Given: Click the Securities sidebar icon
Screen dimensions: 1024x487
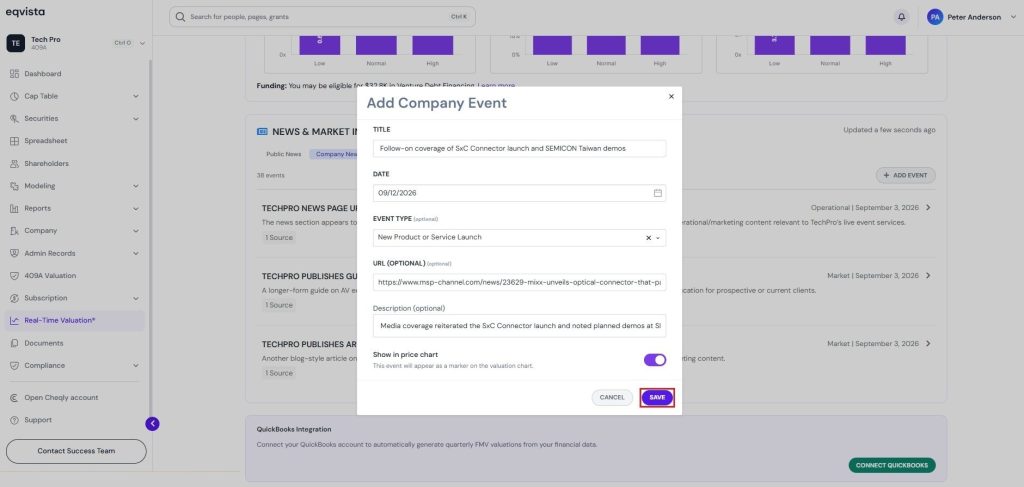Looking at the screenshot, I should click(x=14, y=119).
